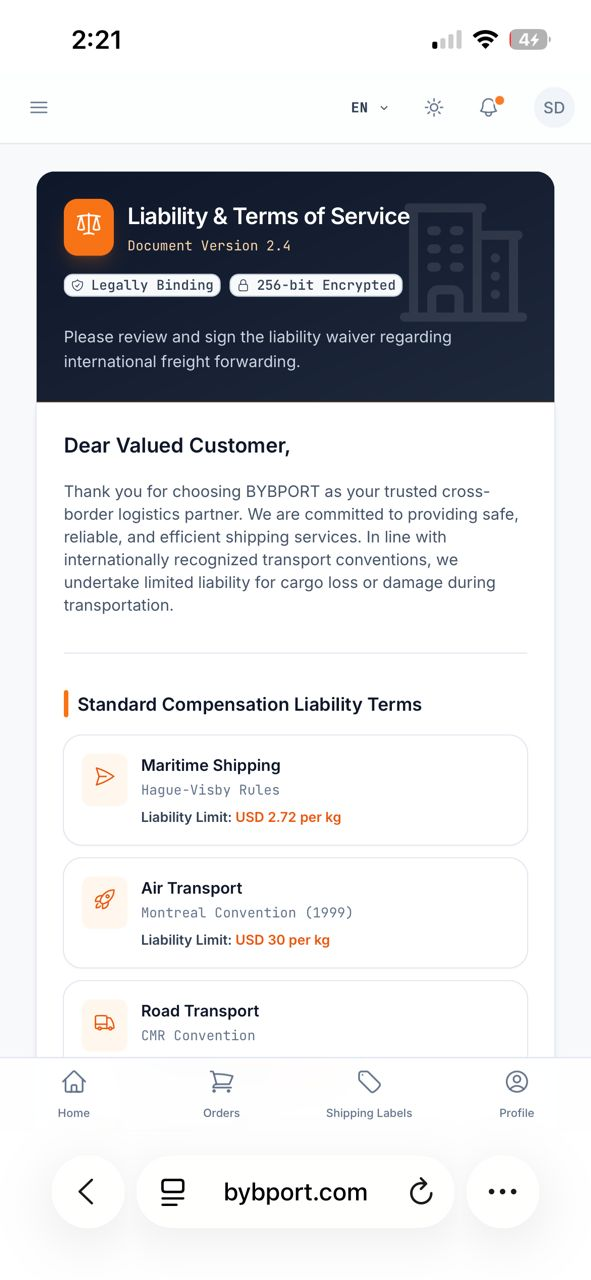The image size is (591, 1280).
Task: Expand the EN language dropdown
Action: pyautogui.click(x=370, y=108)
